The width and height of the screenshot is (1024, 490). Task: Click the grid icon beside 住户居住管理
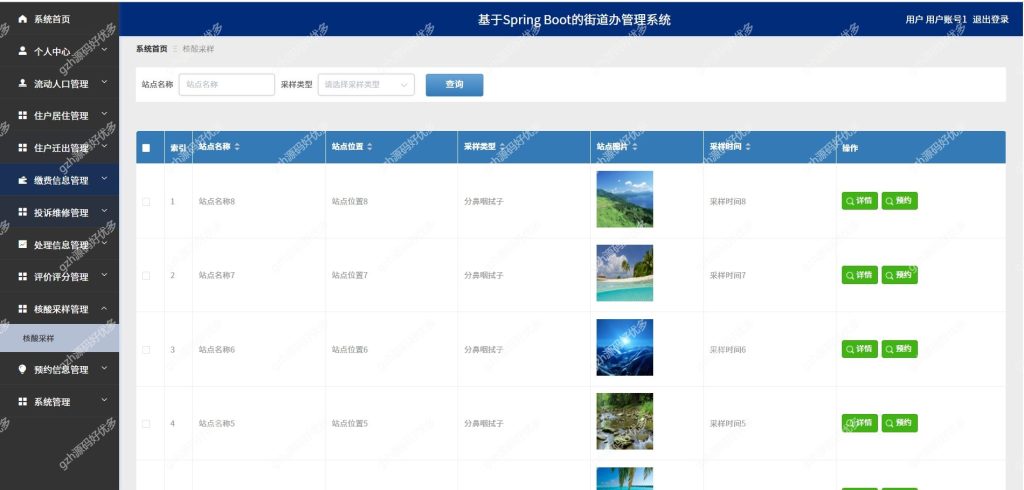23,116
